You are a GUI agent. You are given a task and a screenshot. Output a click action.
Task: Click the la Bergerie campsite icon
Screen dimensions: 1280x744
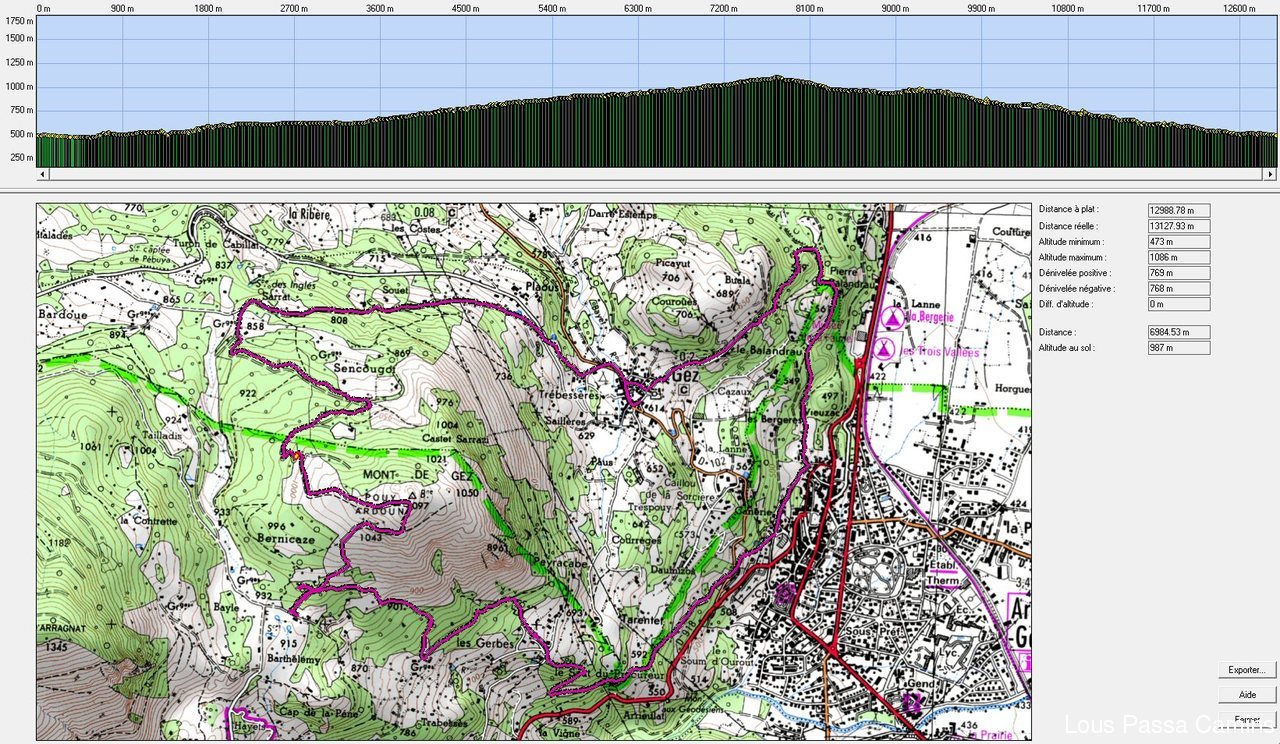click(891, 319)
